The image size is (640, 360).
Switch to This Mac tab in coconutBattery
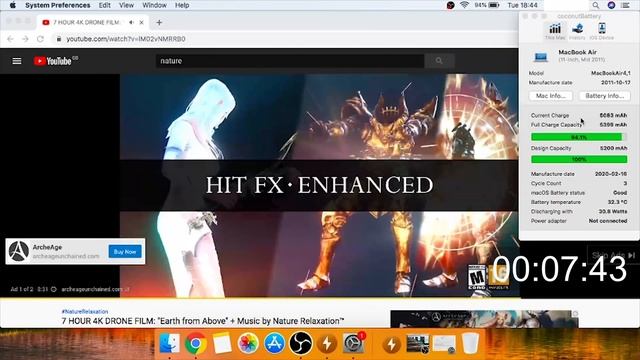coord(555,31)
